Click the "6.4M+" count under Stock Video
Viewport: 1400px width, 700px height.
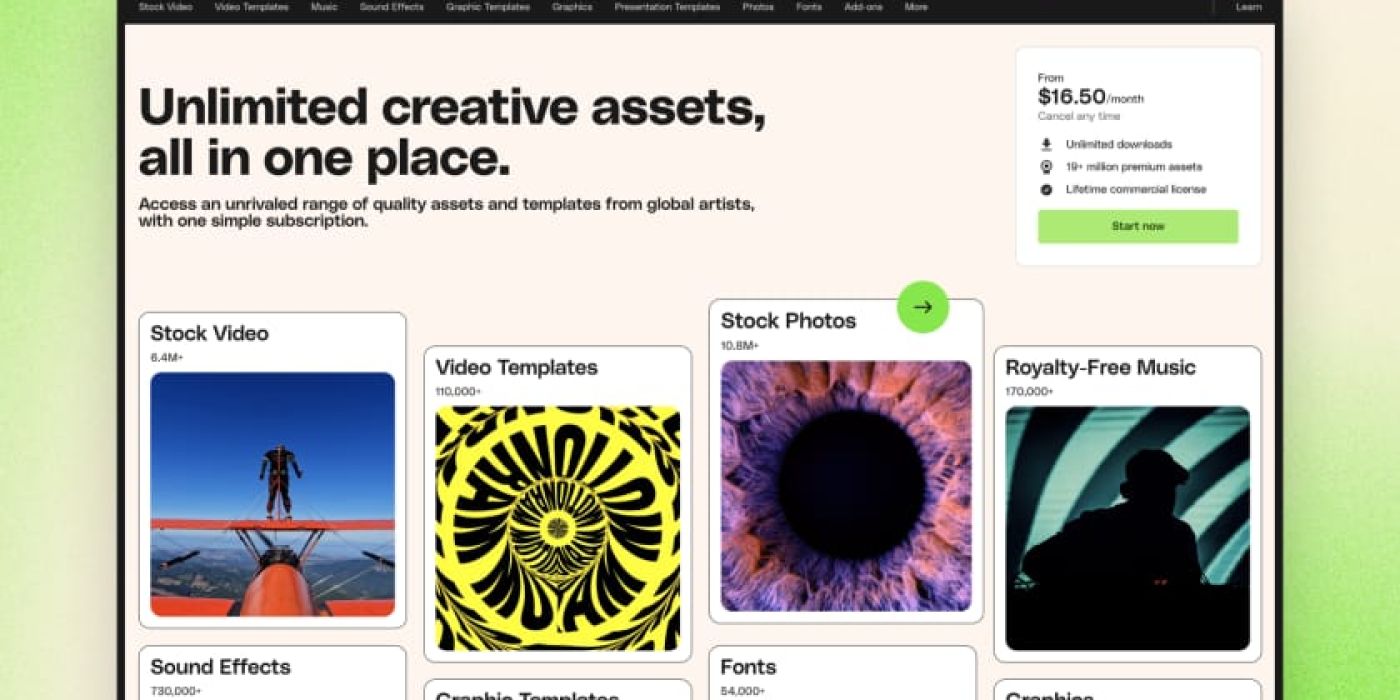167,357
